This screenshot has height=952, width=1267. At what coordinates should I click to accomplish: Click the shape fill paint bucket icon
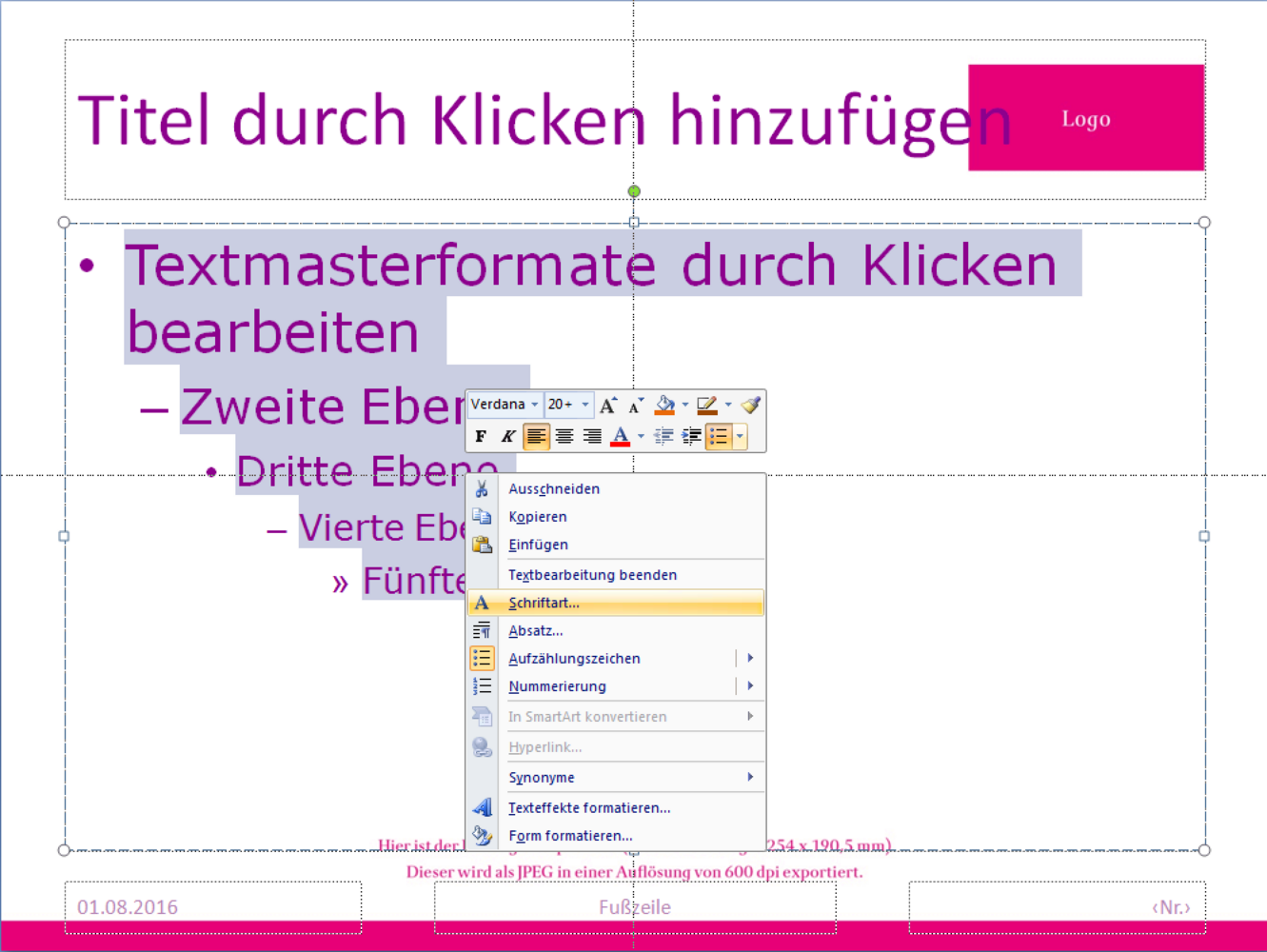(665, 406)
